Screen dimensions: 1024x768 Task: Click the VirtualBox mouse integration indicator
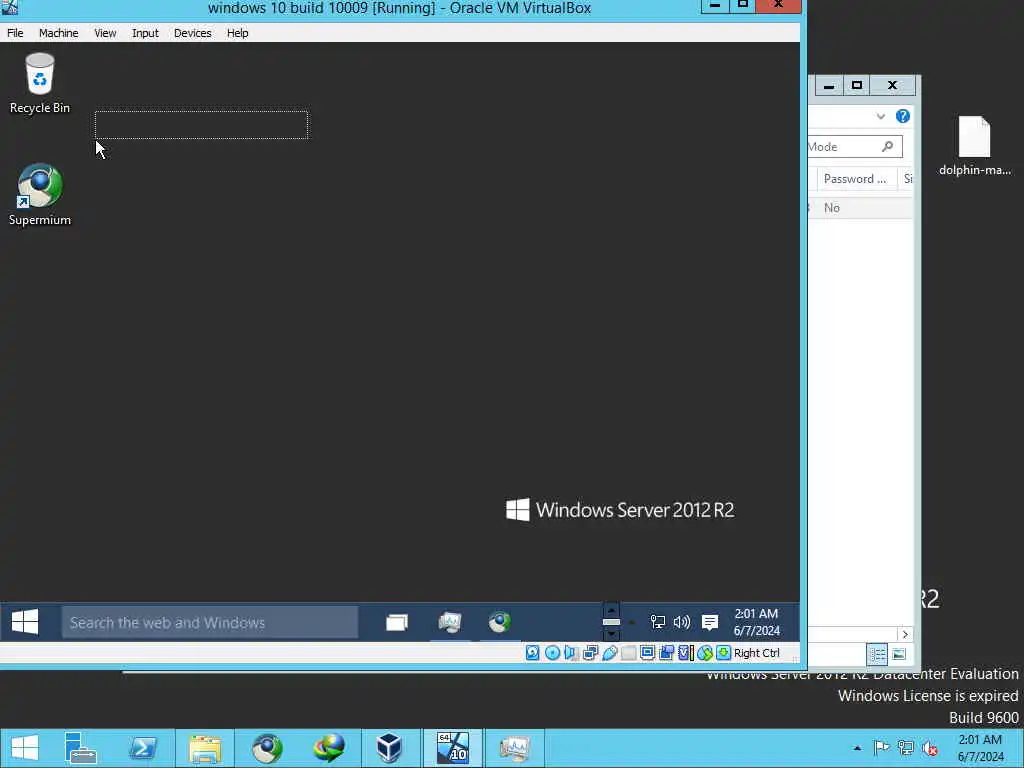705,653
